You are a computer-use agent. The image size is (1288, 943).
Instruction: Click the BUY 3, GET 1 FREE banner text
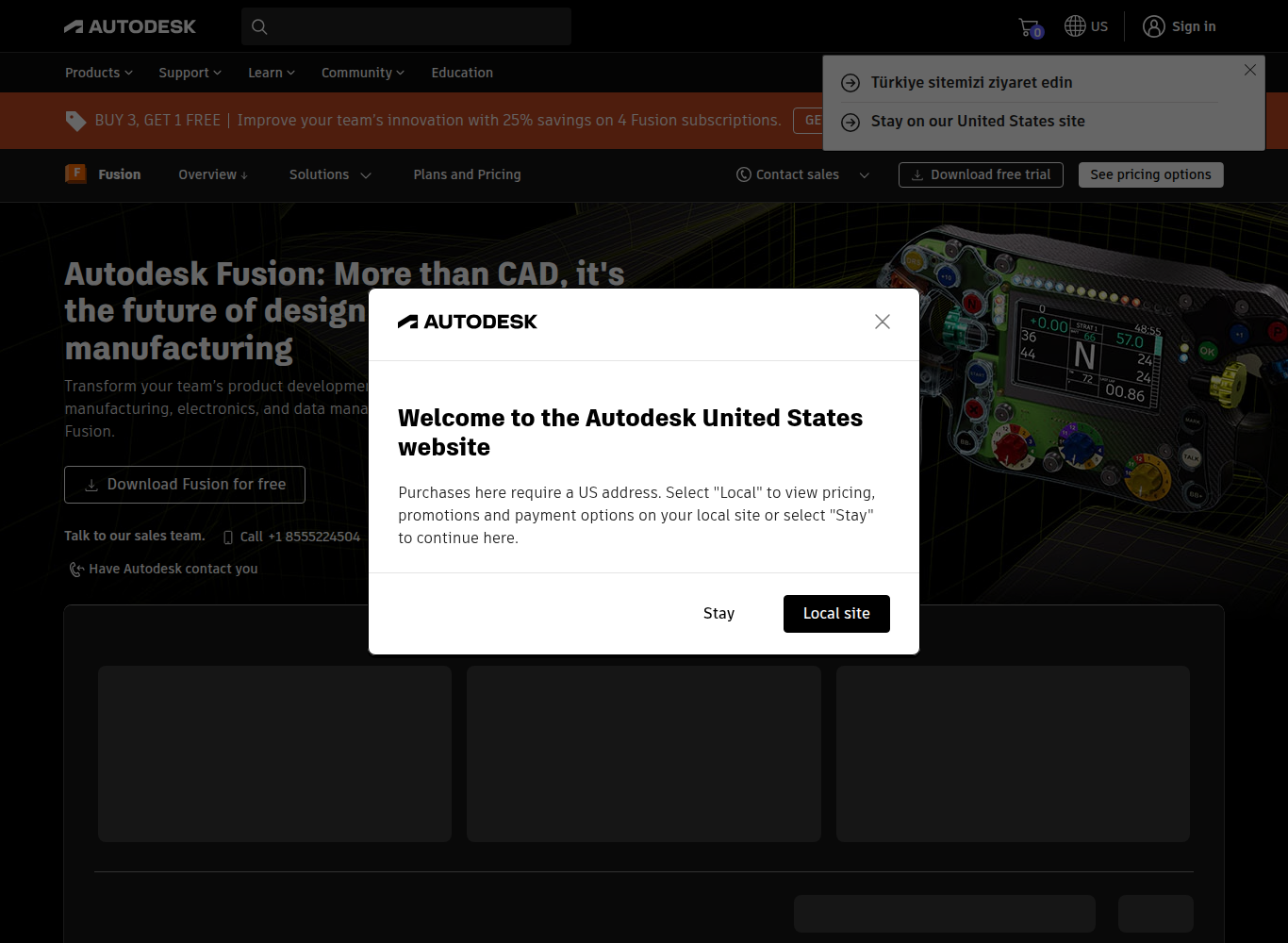click(157, 121)
